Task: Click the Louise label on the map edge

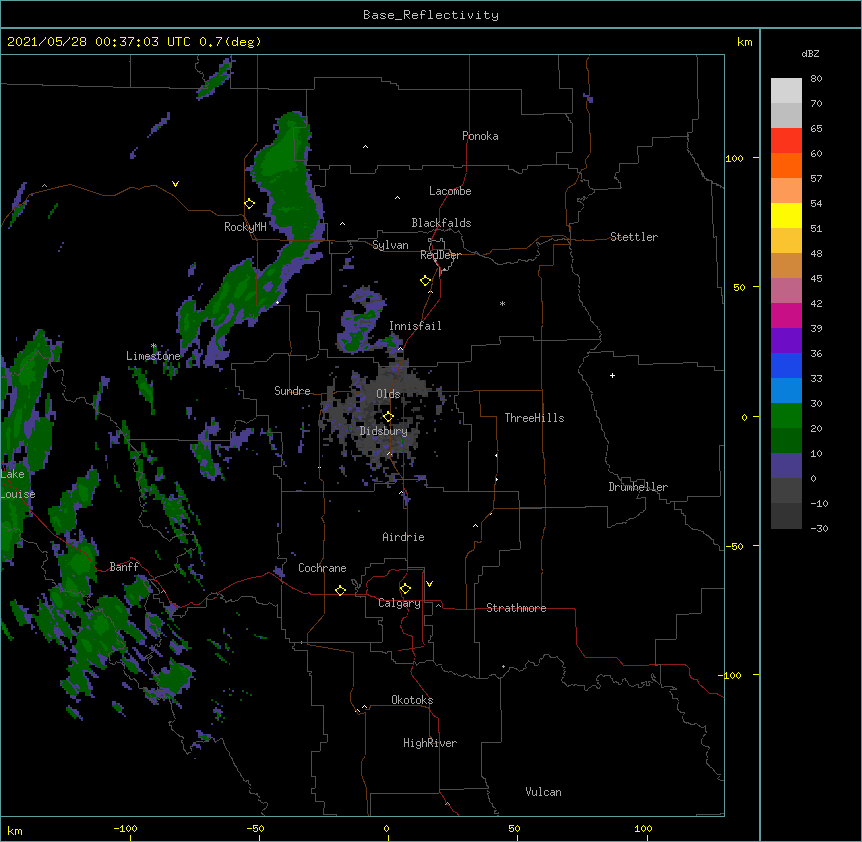Action: click(18, 494)
